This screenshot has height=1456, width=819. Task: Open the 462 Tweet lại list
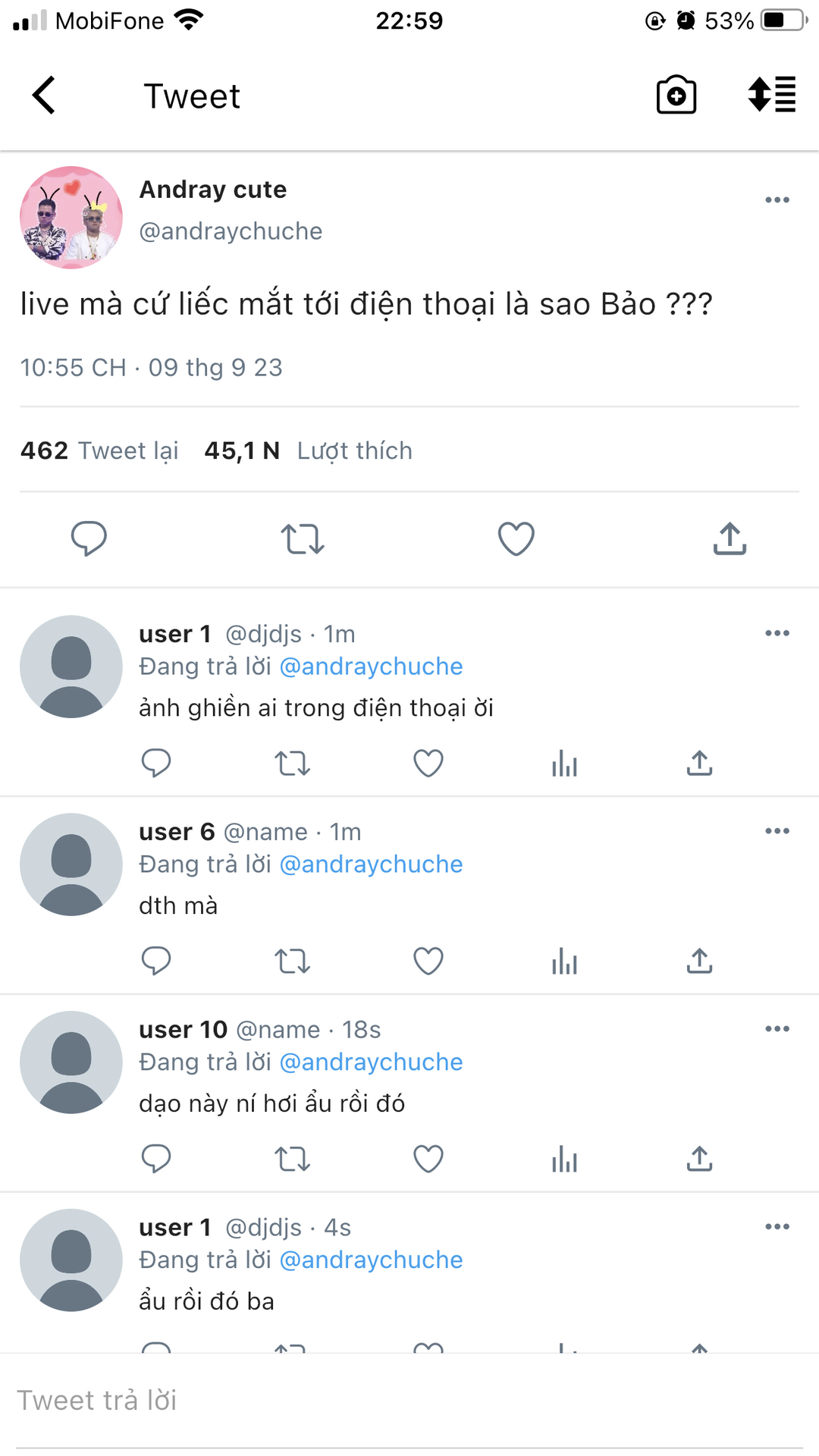99,450
